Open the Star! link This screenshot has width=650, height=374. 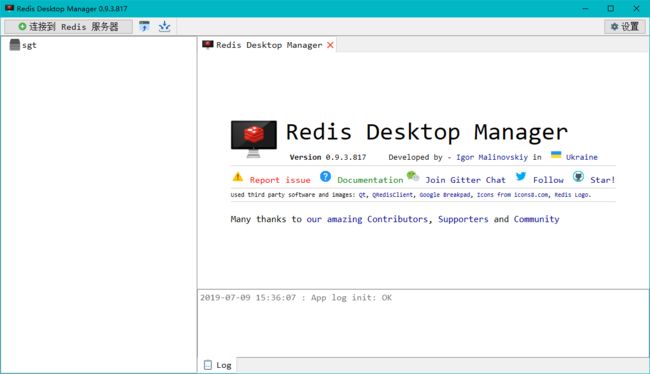[602, 180]
